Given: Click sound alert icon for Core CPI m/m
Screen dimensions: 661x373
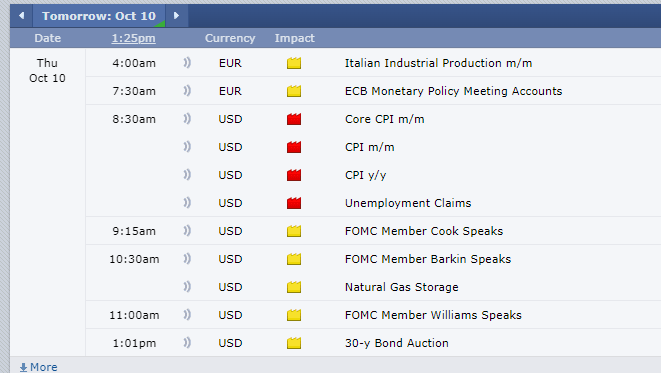Looking at the screenshot, I should (x=187, y=119).
